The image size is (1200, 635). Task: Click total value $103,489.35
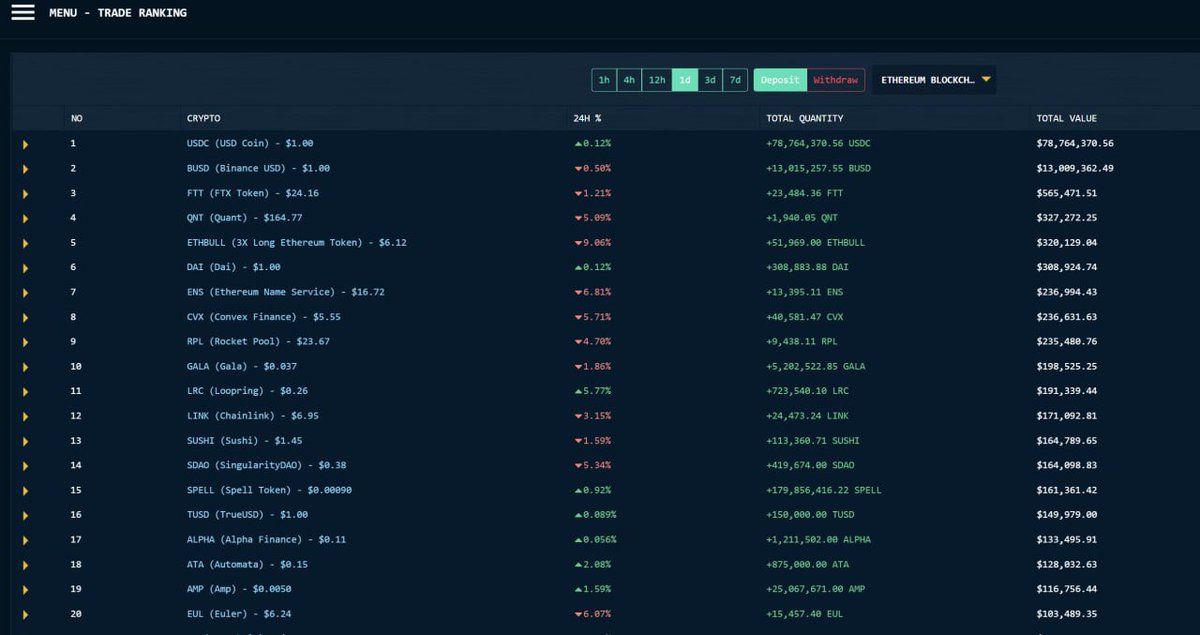pos(1067,613)
